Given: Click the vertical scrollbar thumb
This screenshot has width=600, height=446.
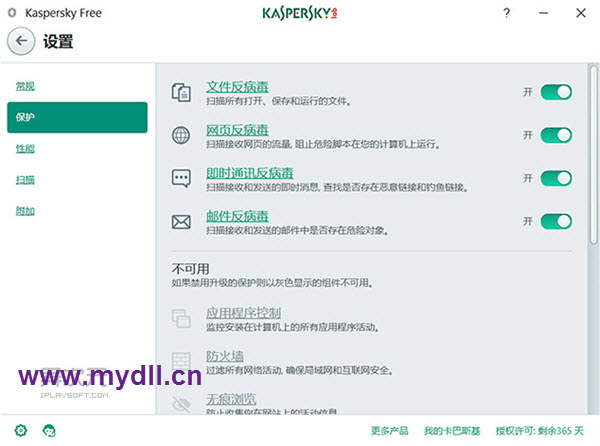Looking at the screenshot, I should [x=593, y=155].
